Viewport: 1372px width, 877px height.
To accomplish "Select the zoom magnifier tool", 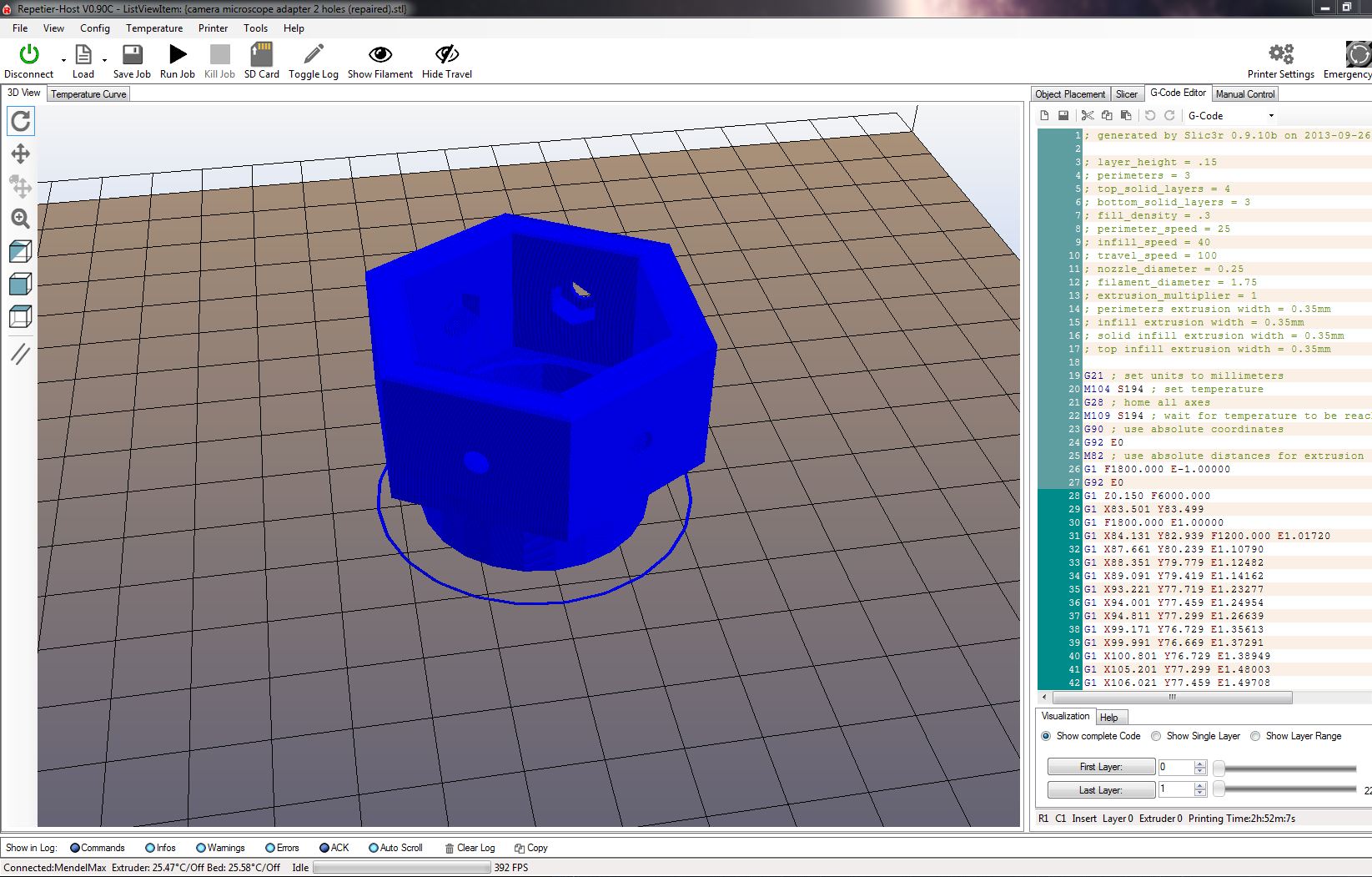I will click(20, 219).
